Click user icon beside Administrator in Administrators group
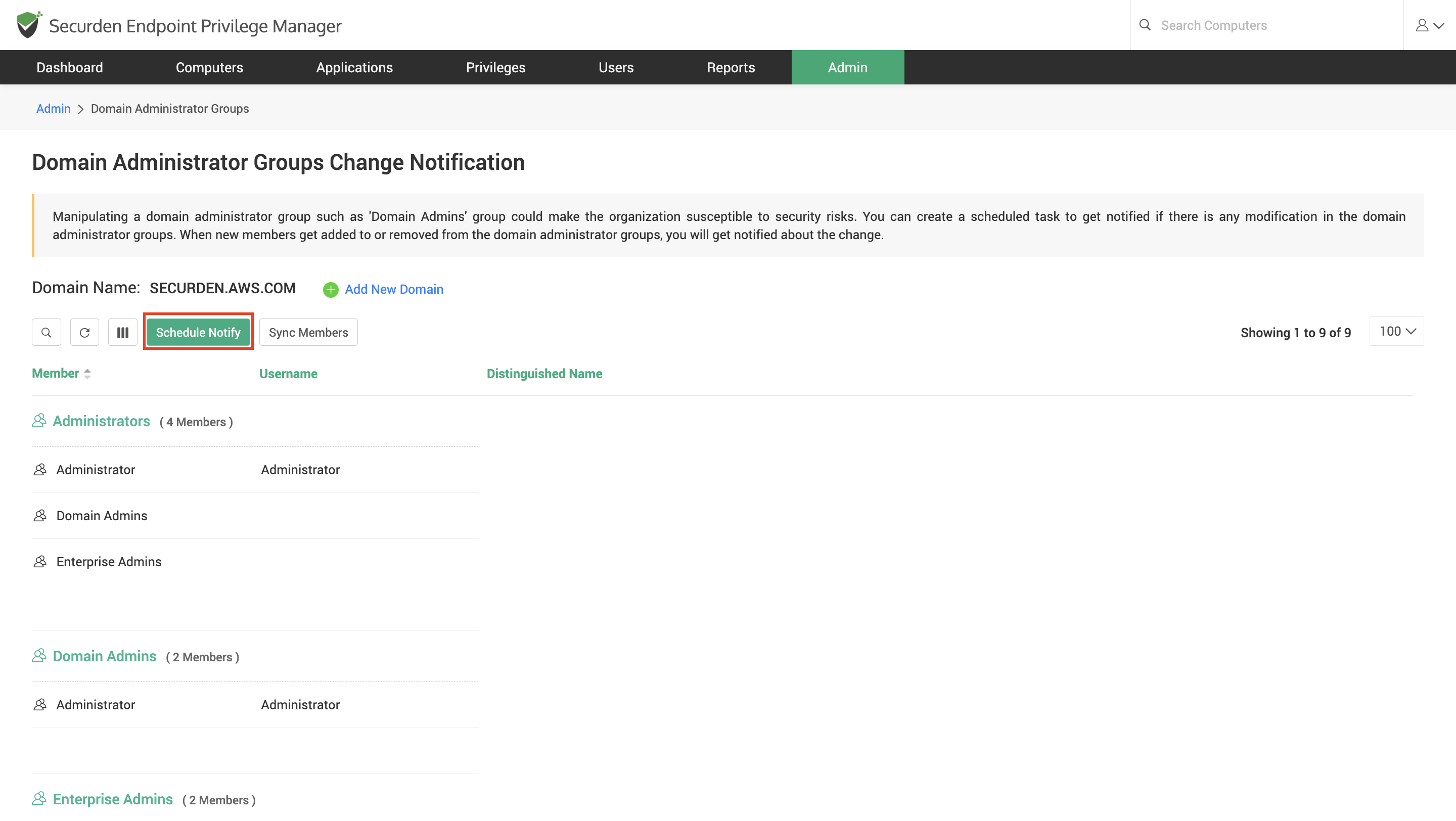This screenshot has height=821, width=1456. coord(40,470)
